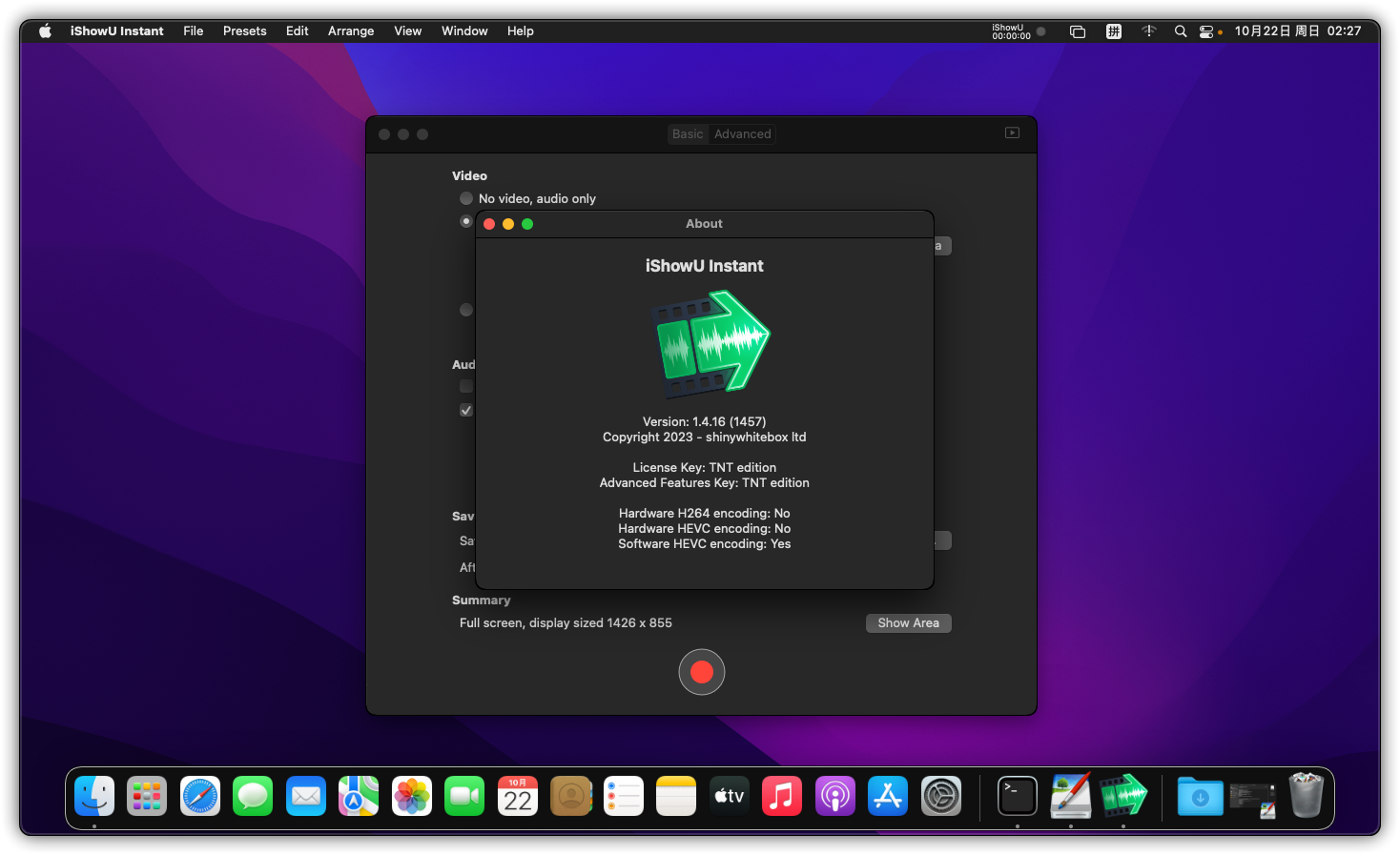The image size is (1400, 855).
Task: Open Terminal from the Dock
Action: tap(1018, 796)
